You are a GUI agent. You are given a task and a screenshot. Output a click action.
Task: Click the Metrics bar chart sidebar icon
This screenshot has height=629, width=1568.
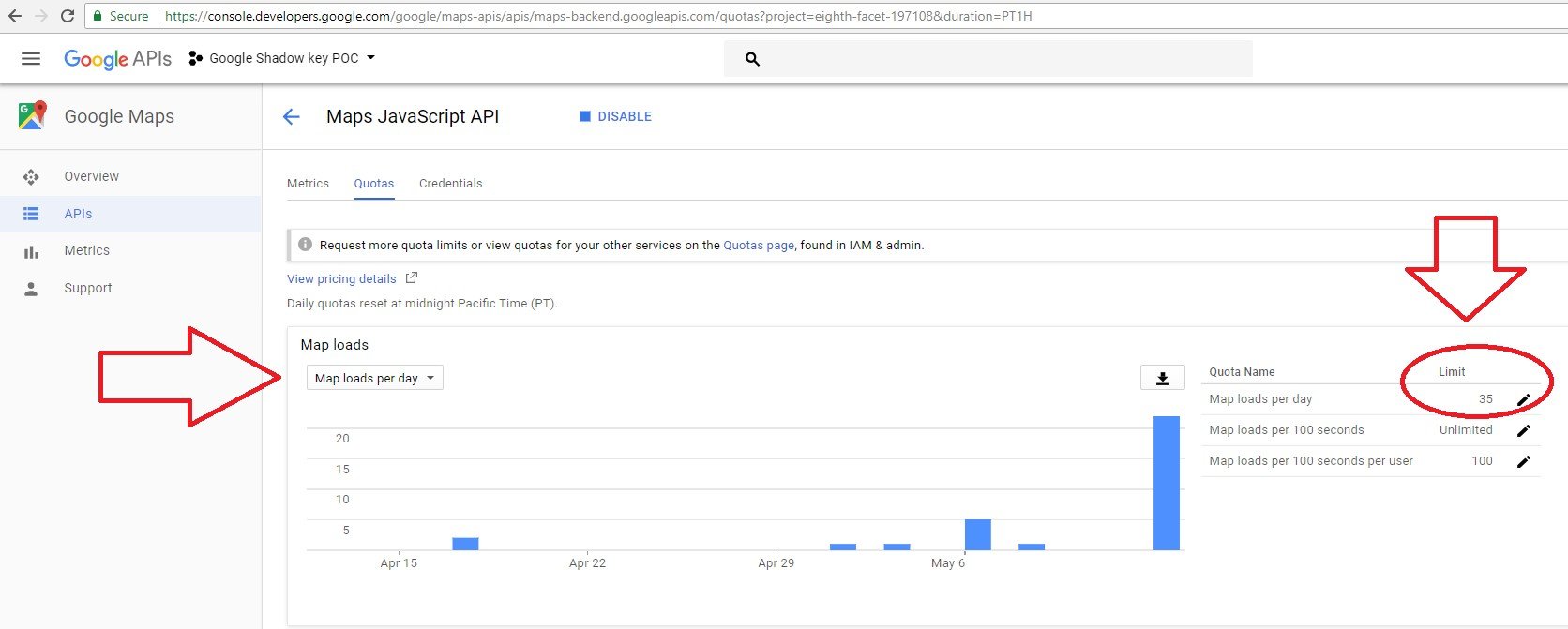pyautogui.click(x=31, y=251)
